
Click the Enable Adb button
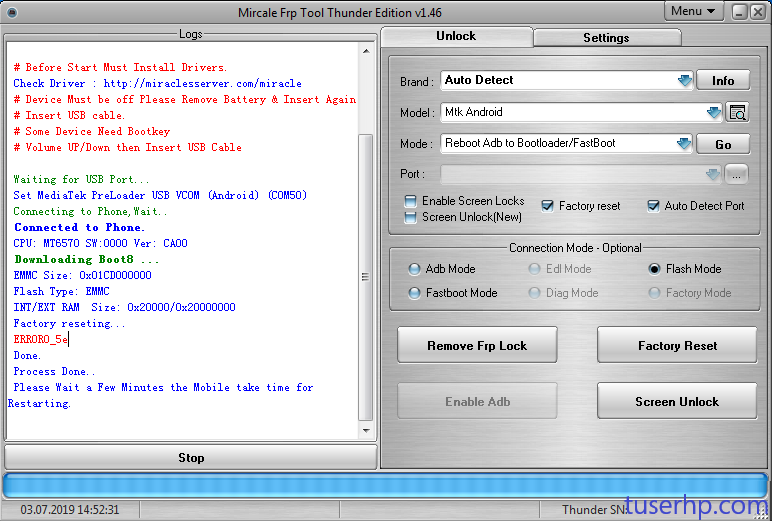pos(477,402)
